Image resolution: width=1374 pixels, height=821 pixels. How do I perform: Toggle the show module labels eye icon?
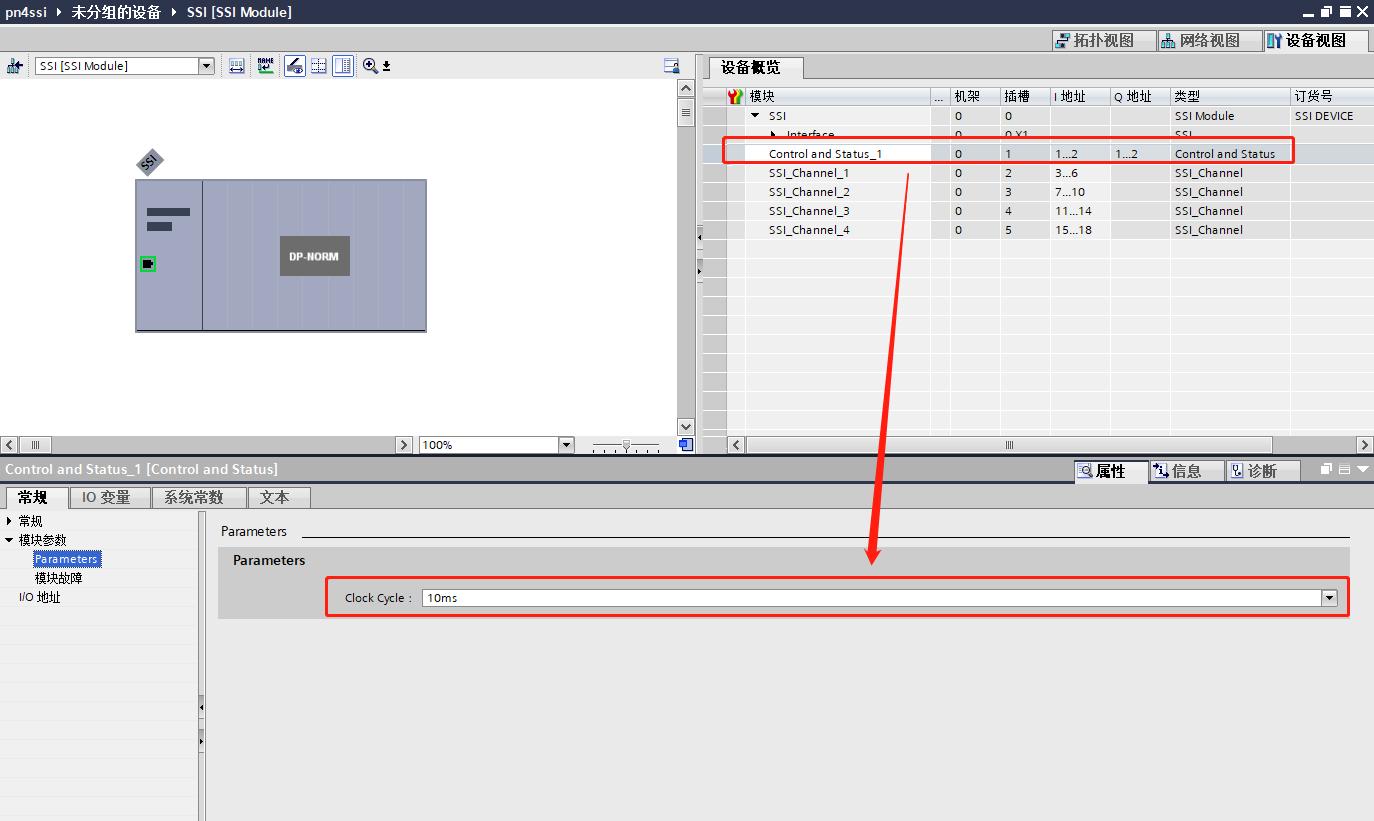pyautogui.click(x=294, y=66)
